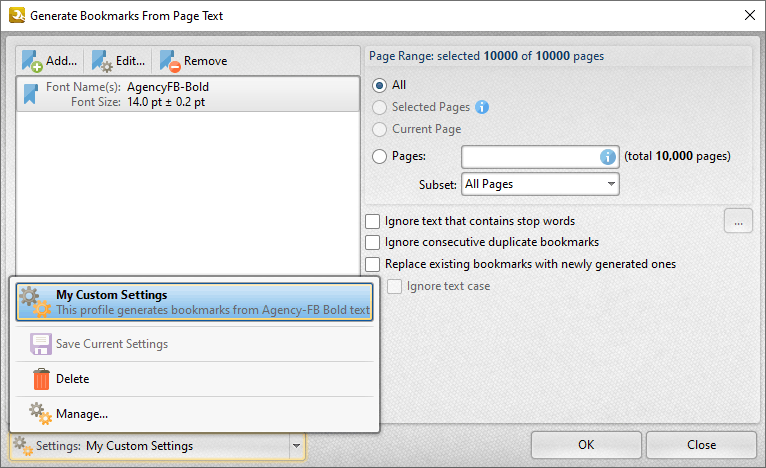Expand the Settings profile dropdown arrow
766x468 pixels.
click(x=295, y=446)
